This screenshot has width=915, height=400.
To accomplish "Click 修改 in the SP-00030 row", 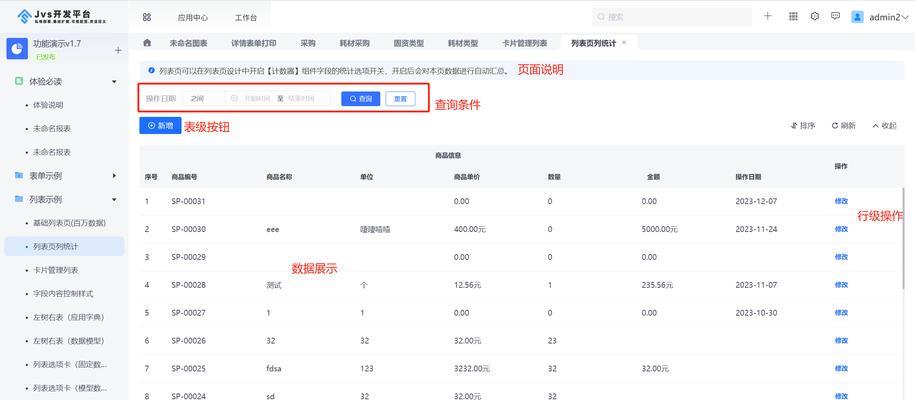I will [841, 229].
